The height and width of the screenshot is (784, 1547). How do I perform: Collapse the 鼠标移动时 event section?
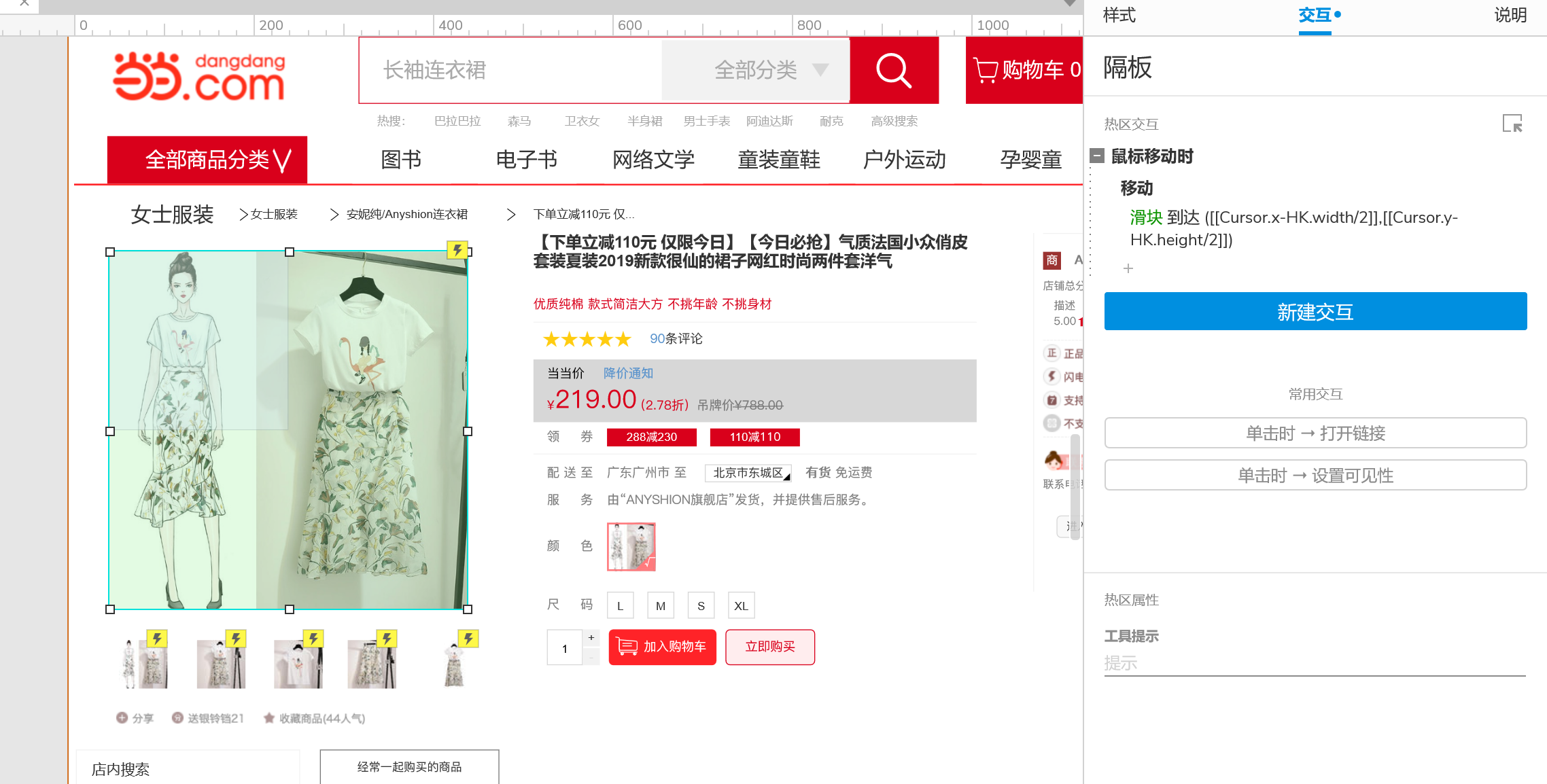1097,156
